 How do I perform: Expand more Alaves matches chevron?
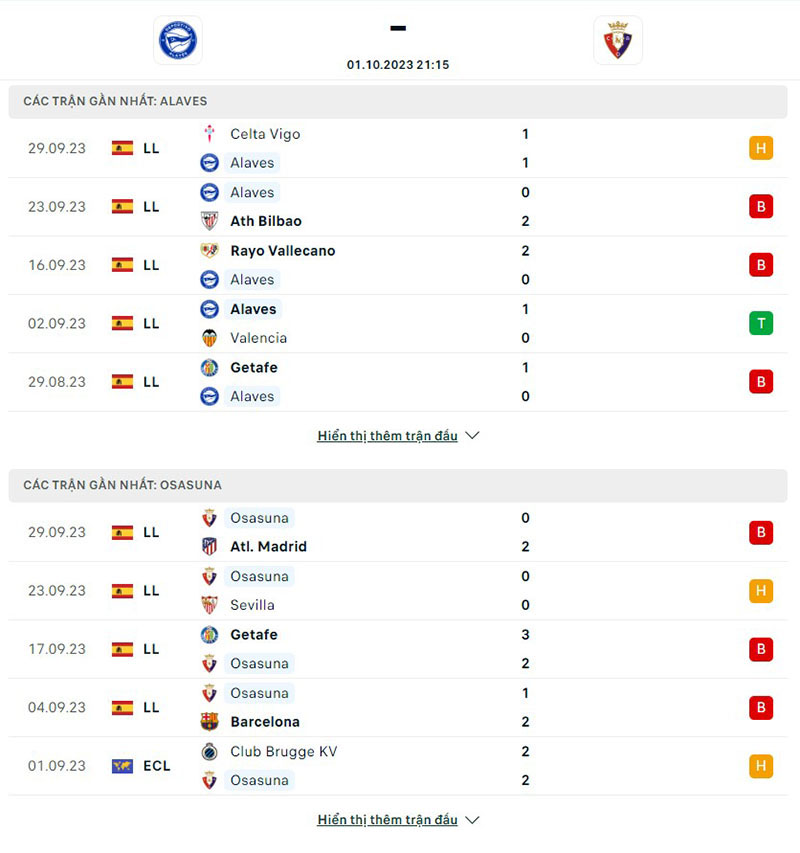473,436
